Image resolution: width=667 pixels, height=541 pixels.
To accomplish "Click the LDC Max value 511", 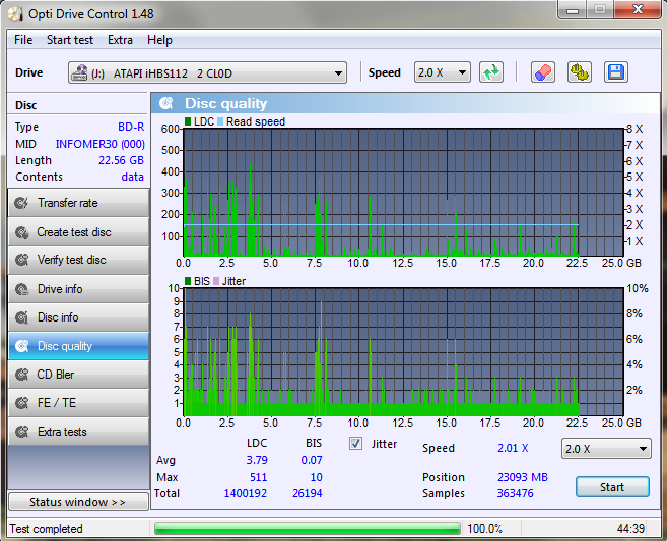I will click(259, 477).
